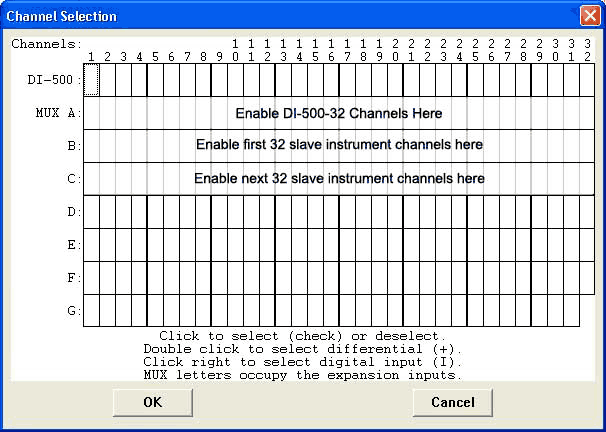Select MUX D channel 14 cell
The width and height of the screenshot is (606, 432).
[x=300, y=212]
